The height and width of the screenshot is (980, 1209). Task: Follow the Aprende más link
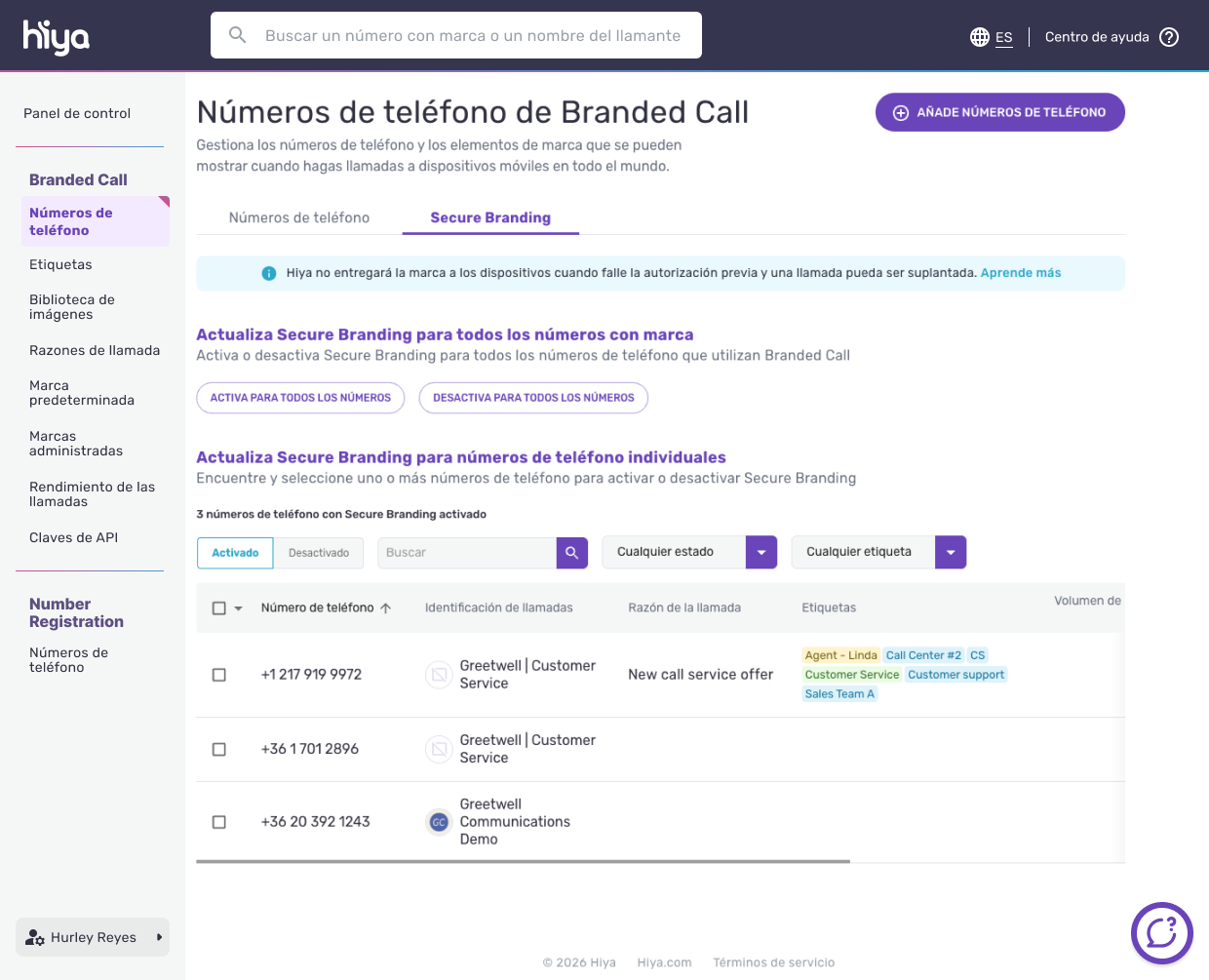coord(1020,273)
